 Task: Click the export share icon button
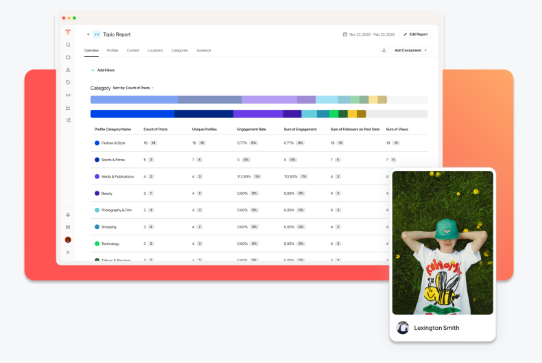(384, 50)
